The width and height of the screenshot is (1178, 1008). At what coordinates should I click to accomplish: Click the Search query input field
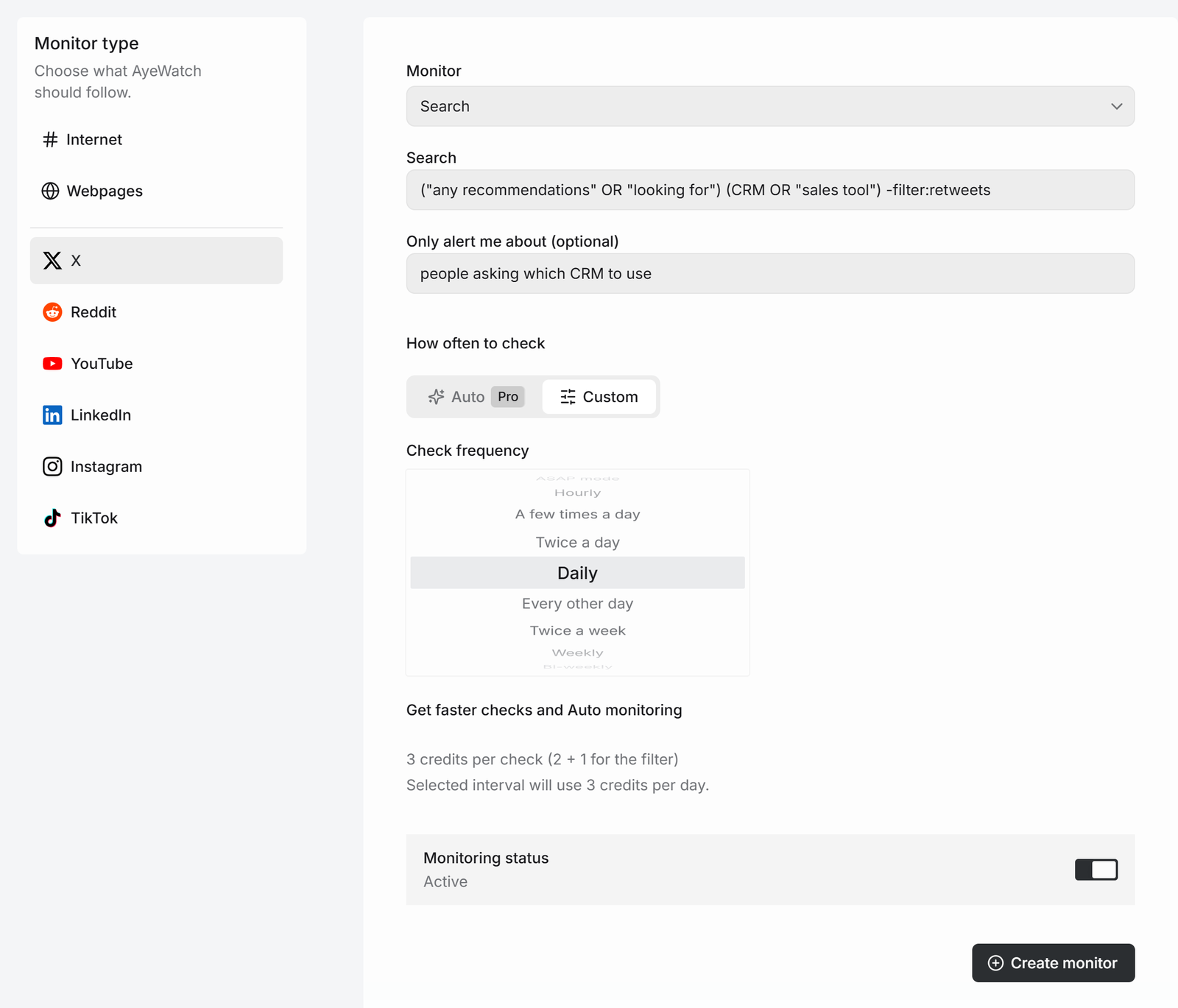[x=770, y=190]
